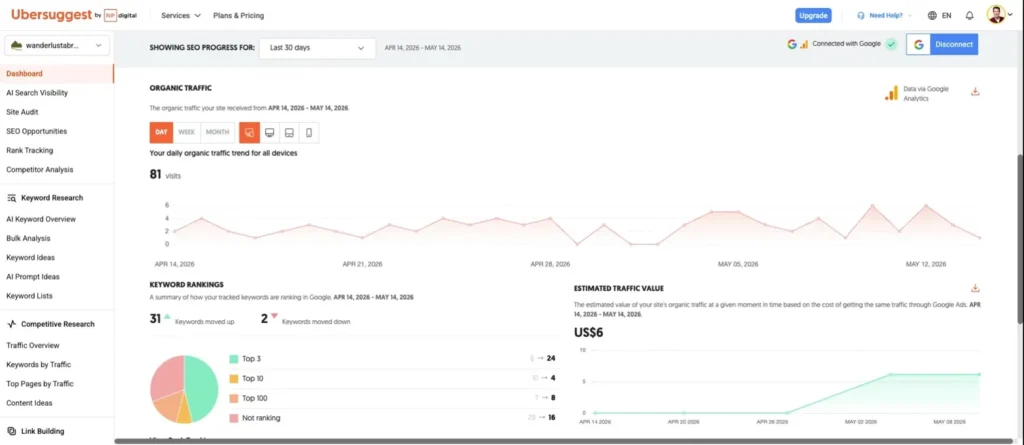The height and width of the screenshot is (445, 1024).
Task: Click the Upgrade button
Action: coord(813,15)
